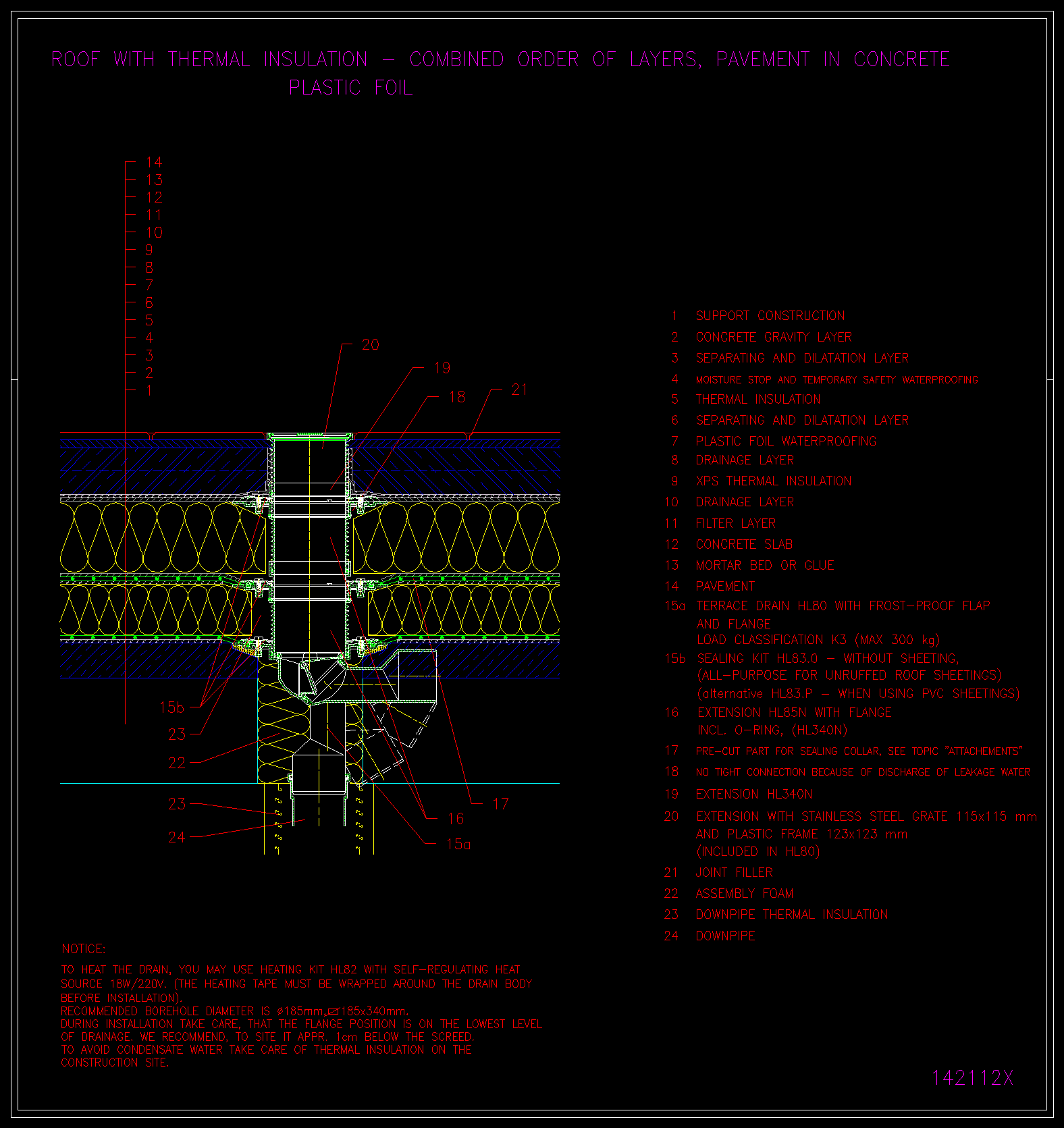
Task: Select legend entry 'PAVEMENT'
Action: [x=725, y=587]
